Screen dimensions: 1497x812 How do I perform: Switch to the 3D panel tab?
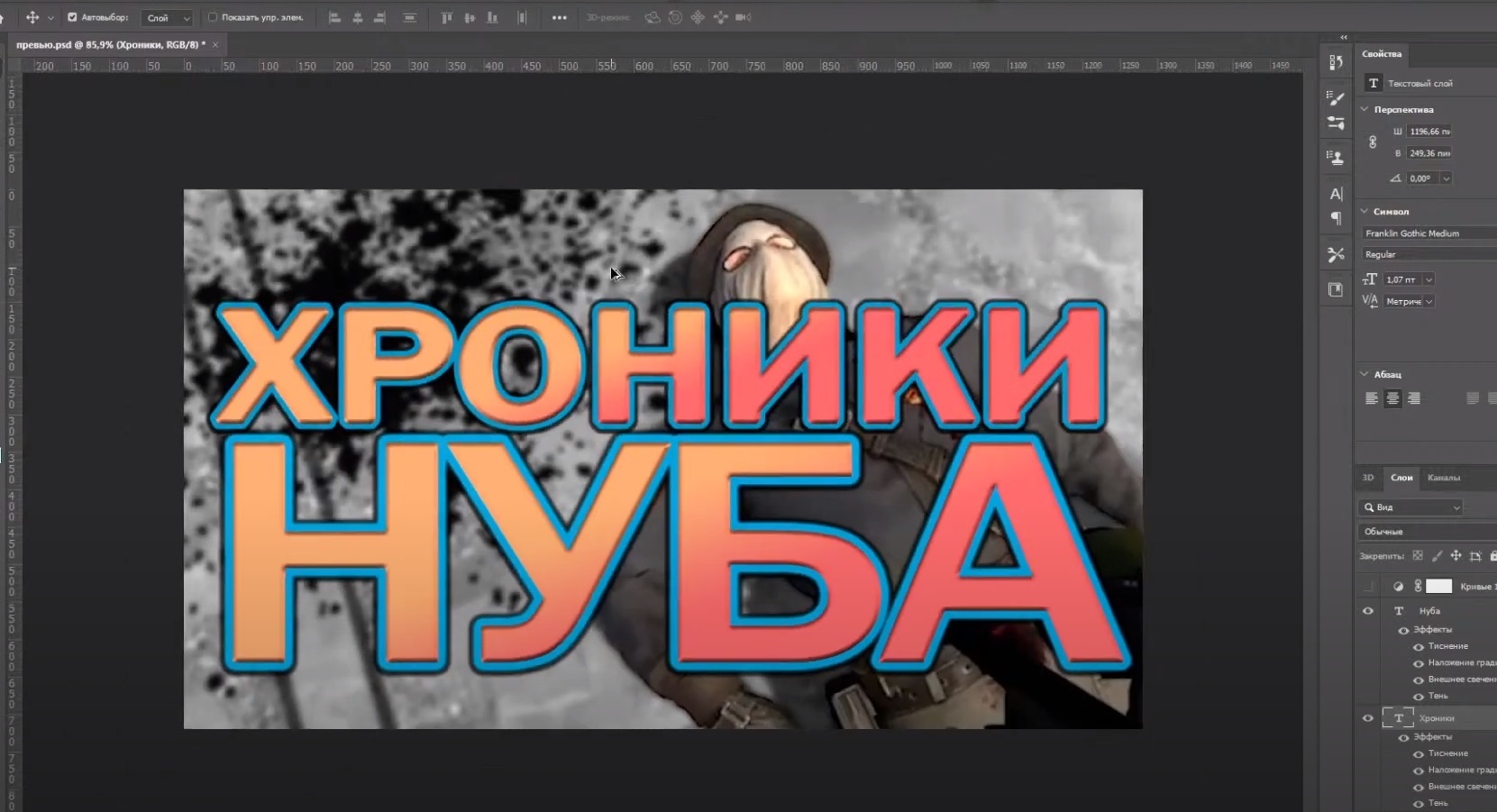[1368, 478]
